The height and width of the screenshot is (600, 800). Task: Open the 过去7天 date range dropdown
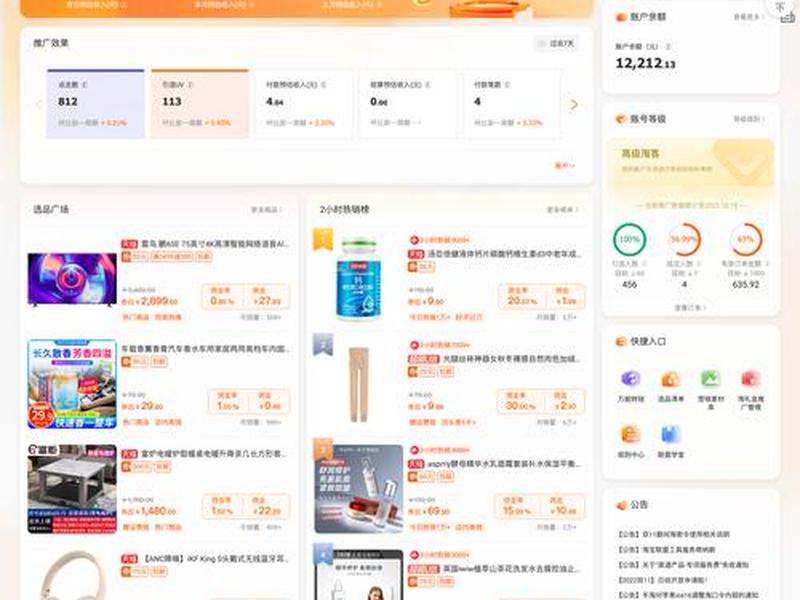point(556,44)
